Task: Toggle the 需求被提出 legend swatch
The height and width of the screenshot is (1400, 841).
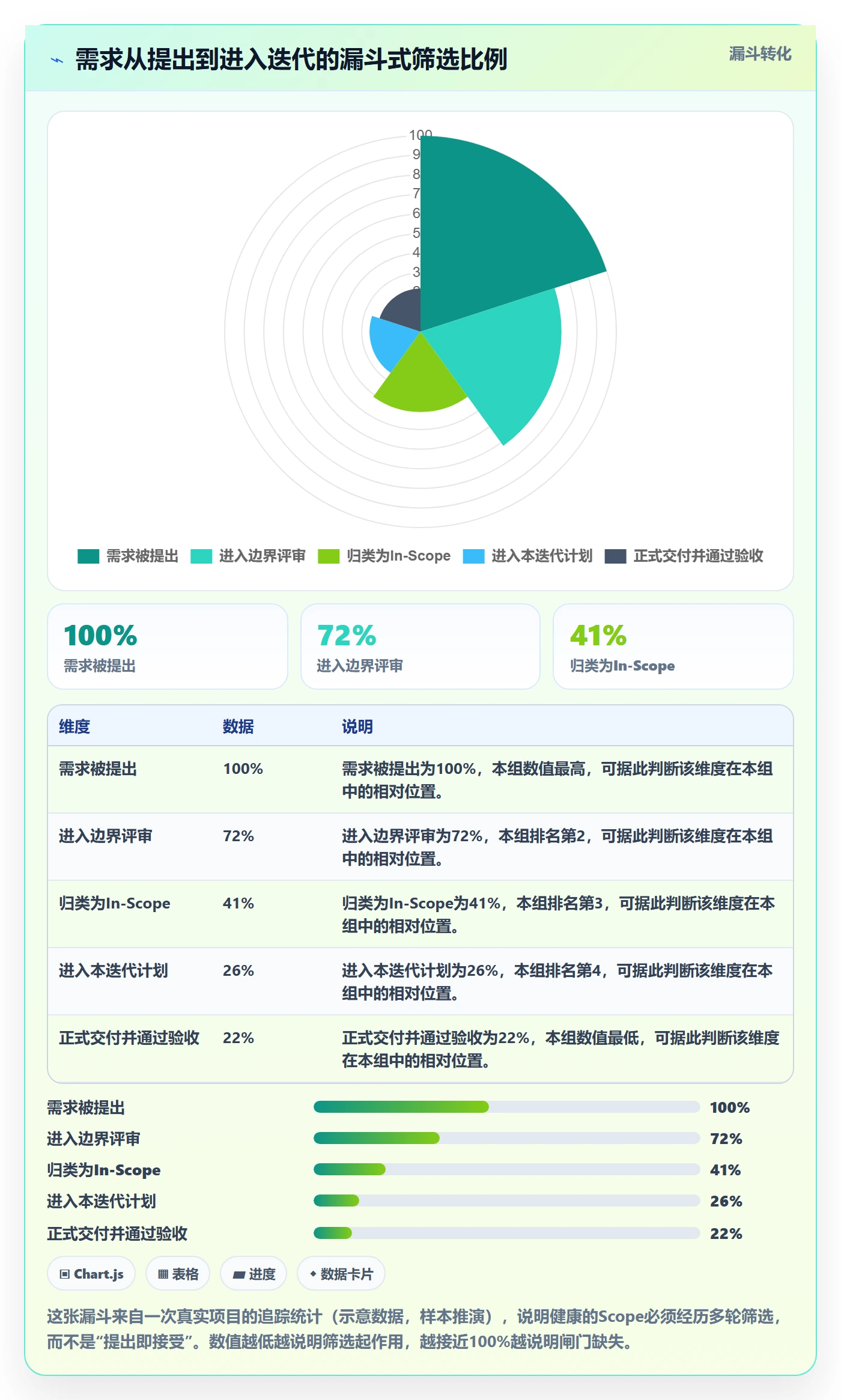Action: [x=88, y=556]
